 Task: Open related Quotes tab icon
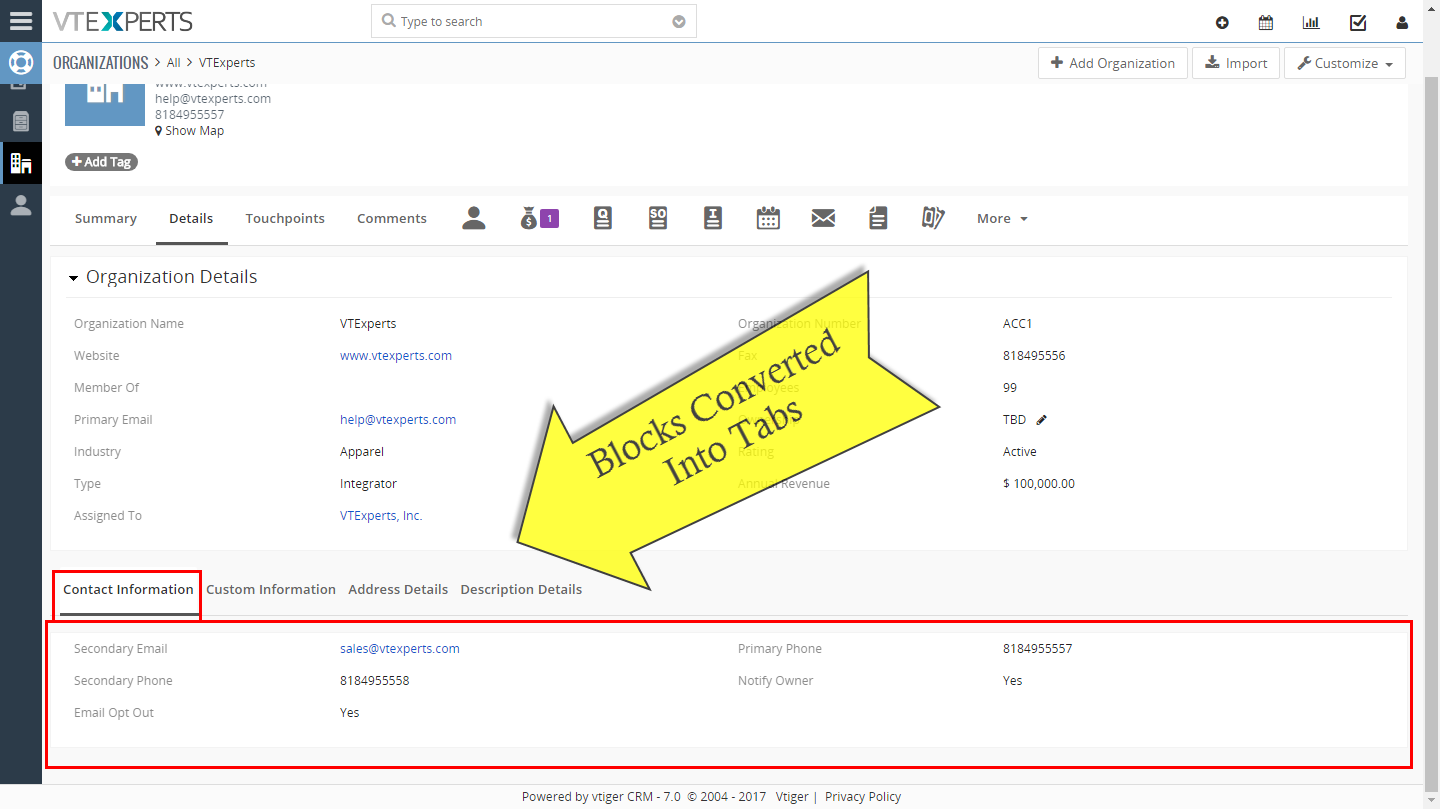(602, 218)
